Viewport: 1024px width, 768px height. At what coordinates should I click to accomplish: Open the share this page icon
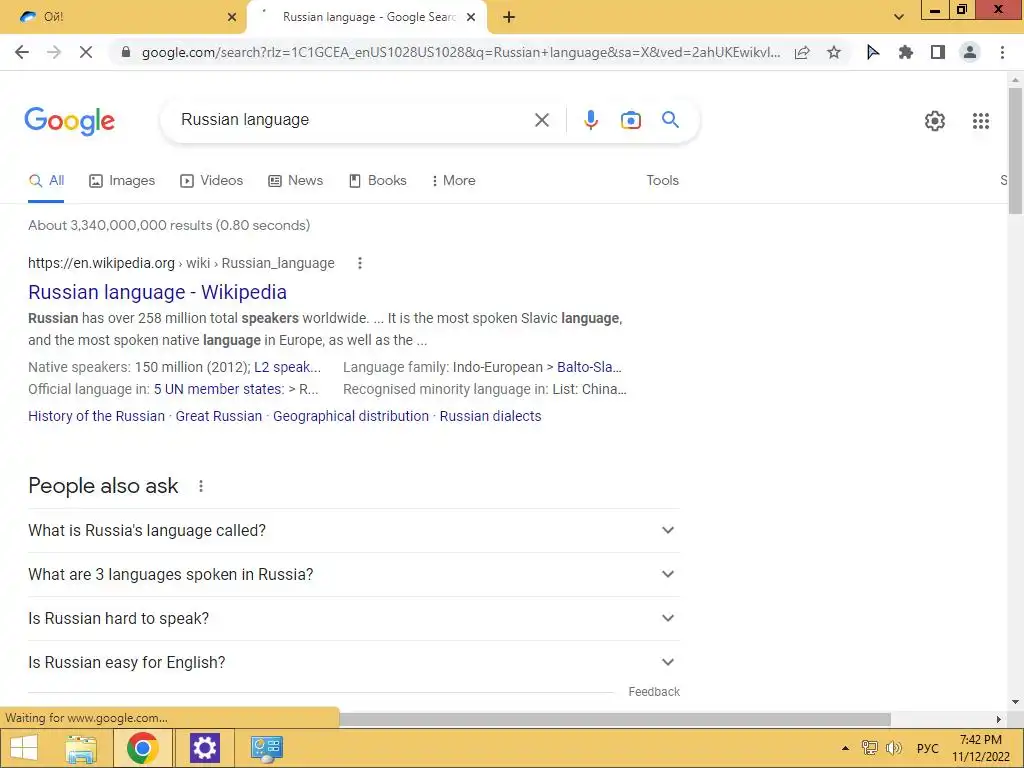pos(802,52)
